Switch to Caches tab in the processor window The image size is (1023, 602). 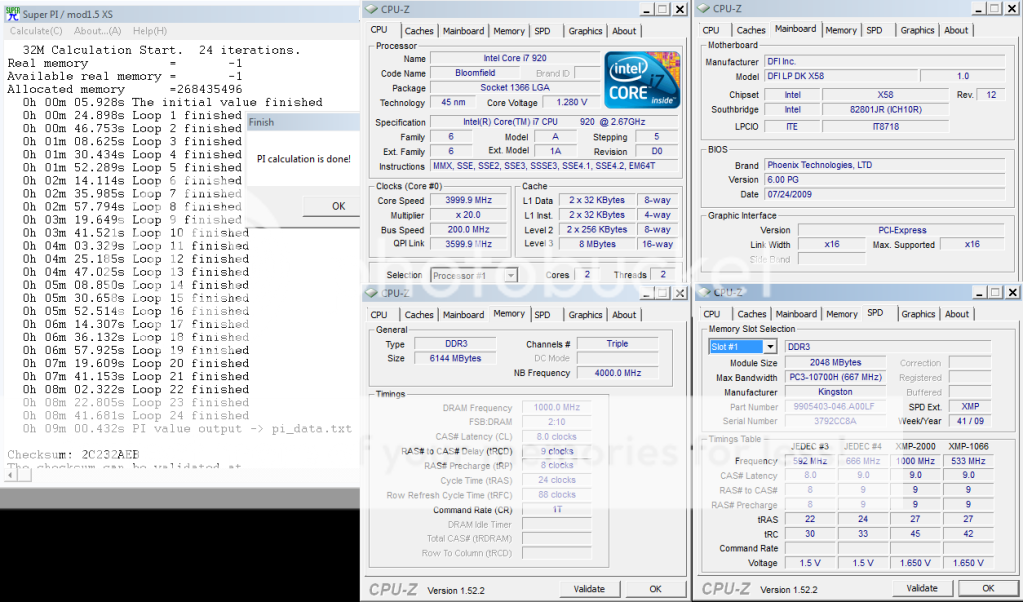[419, 31]
